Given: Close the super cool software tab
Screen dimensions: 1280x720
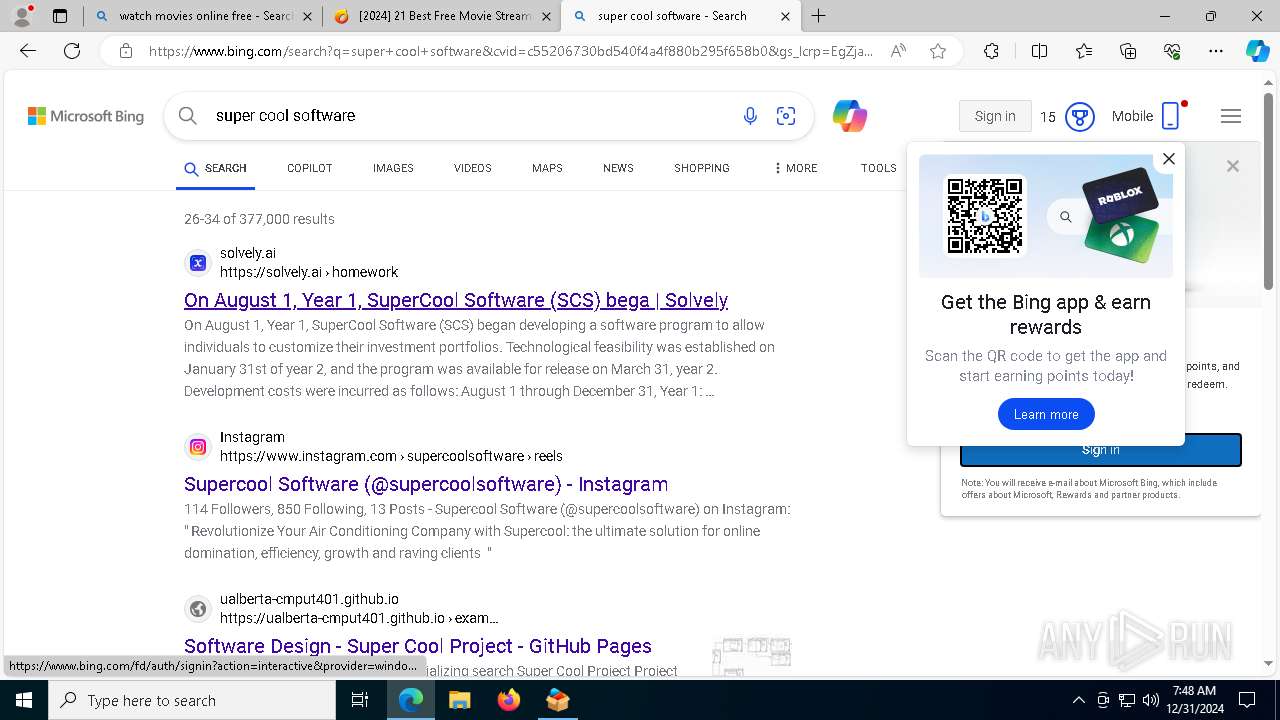Looking at the screenshot, I should point(785,16).
